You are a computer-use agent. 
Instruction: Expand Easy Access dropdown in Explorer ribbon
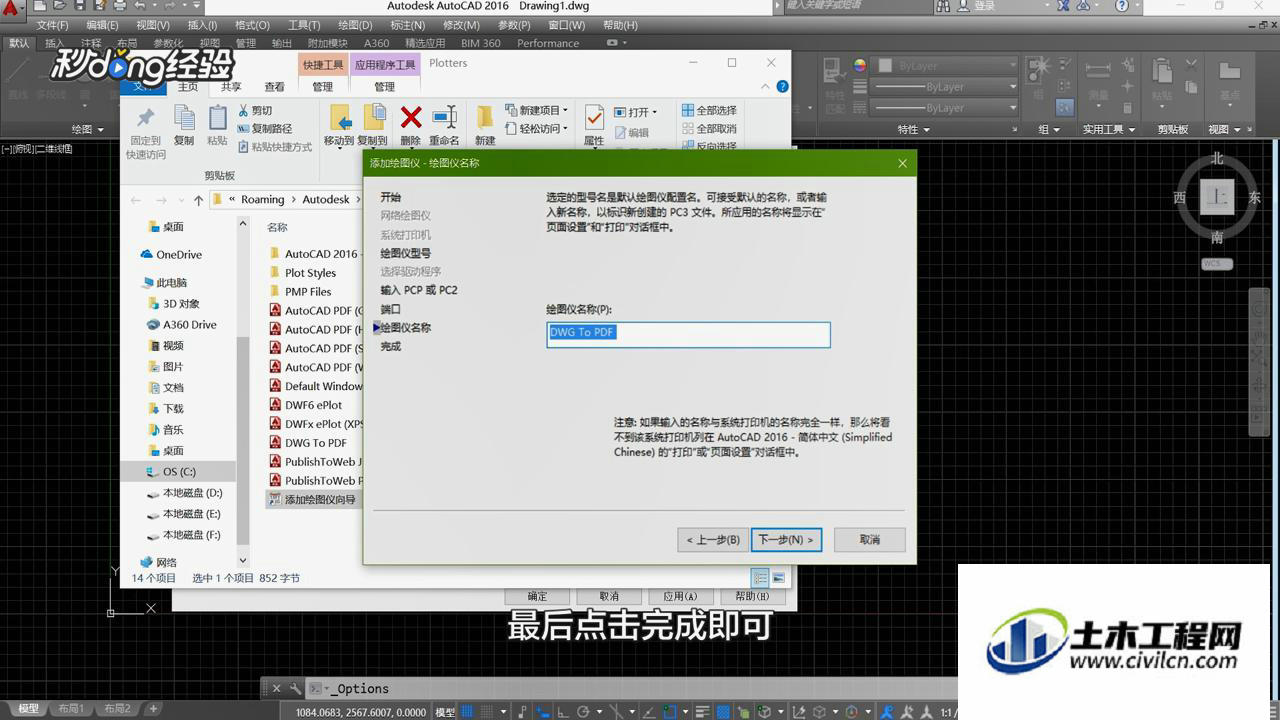566,128
